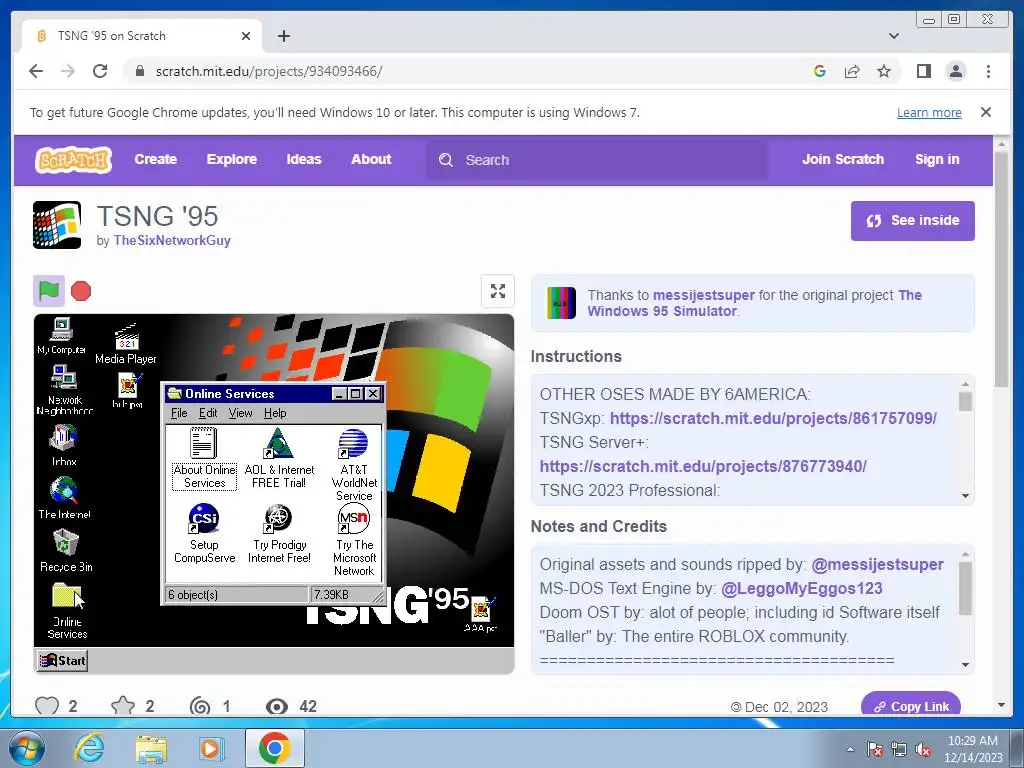The image size is (1024, 768).
Task: Show hidden system tray icons
Action: pos(850,749)
